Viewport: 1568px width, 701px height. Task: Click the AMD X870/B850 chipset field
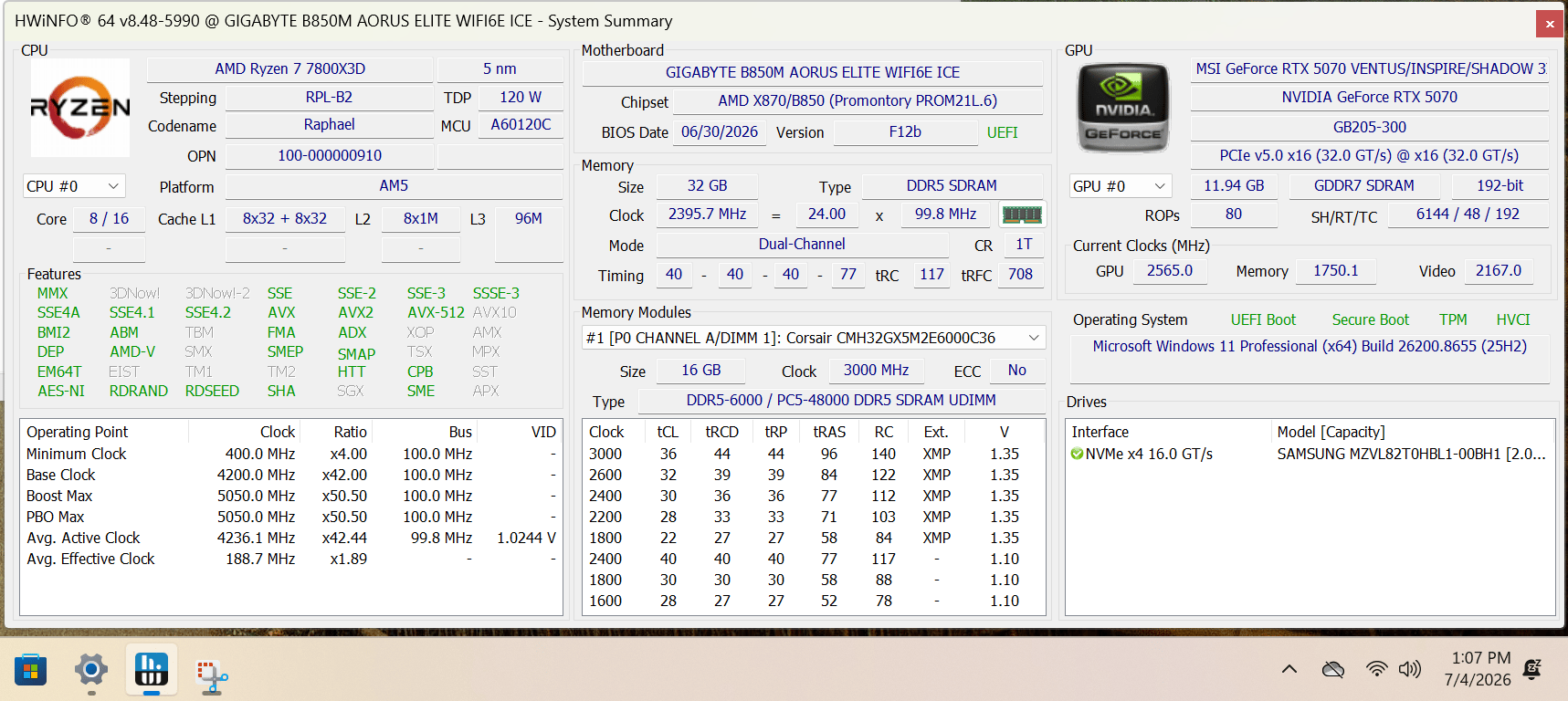[858, 101]
